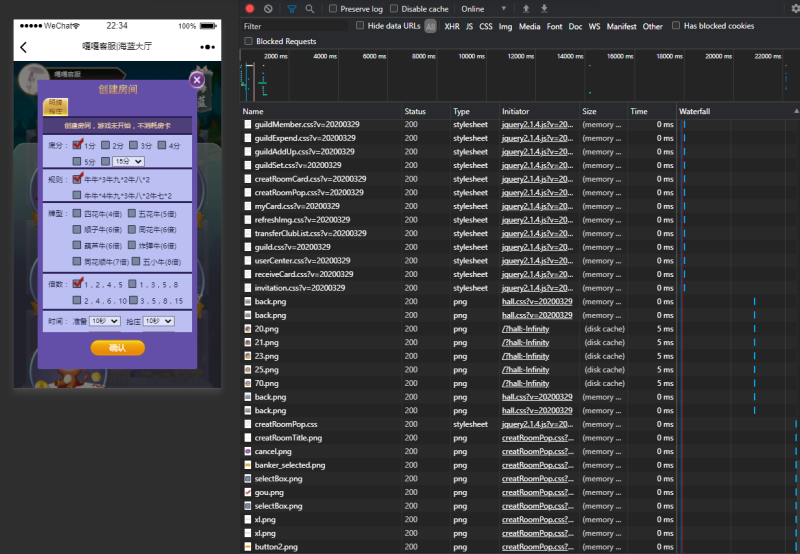Open WeChat page menu three dots
800x554 pixels.
[x=207, y=47]
